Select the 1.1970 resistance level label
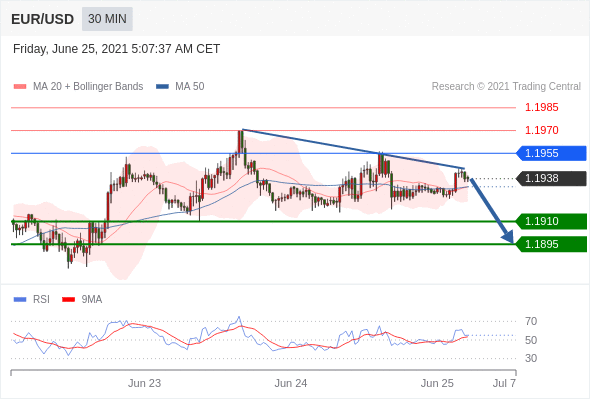The height and width of the screenshot is (400, 590). click(541, 131)
